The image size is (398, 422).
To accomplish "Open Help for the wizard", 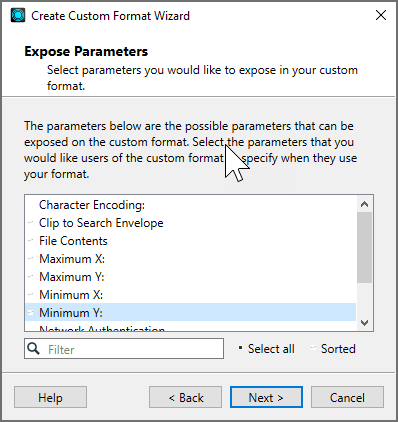I will click(50, 397).
